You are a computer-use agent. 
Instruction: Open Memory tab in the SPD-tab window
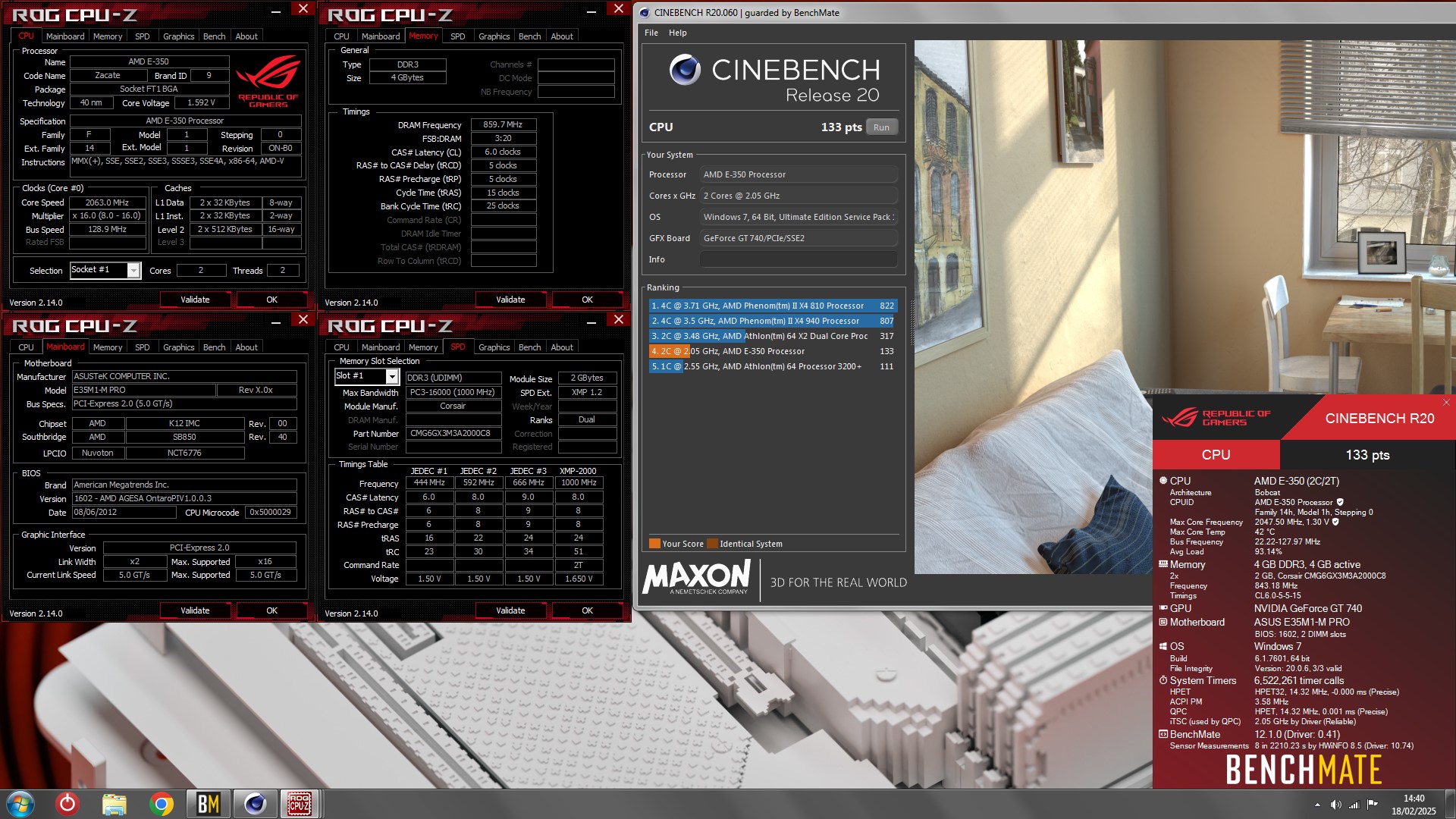[x=423, y=347]
